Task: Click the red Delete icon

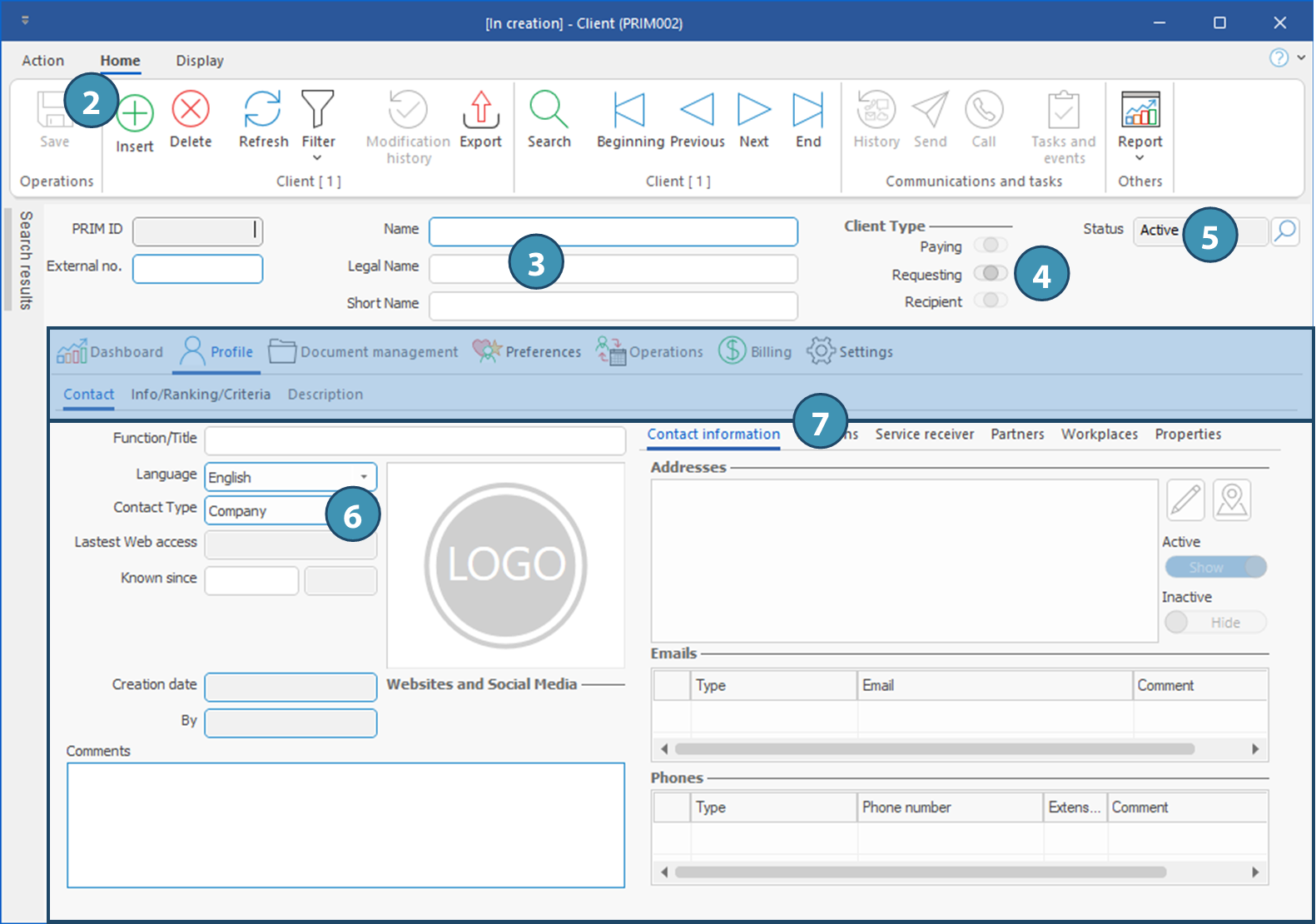Action: (x=191, y=110)
